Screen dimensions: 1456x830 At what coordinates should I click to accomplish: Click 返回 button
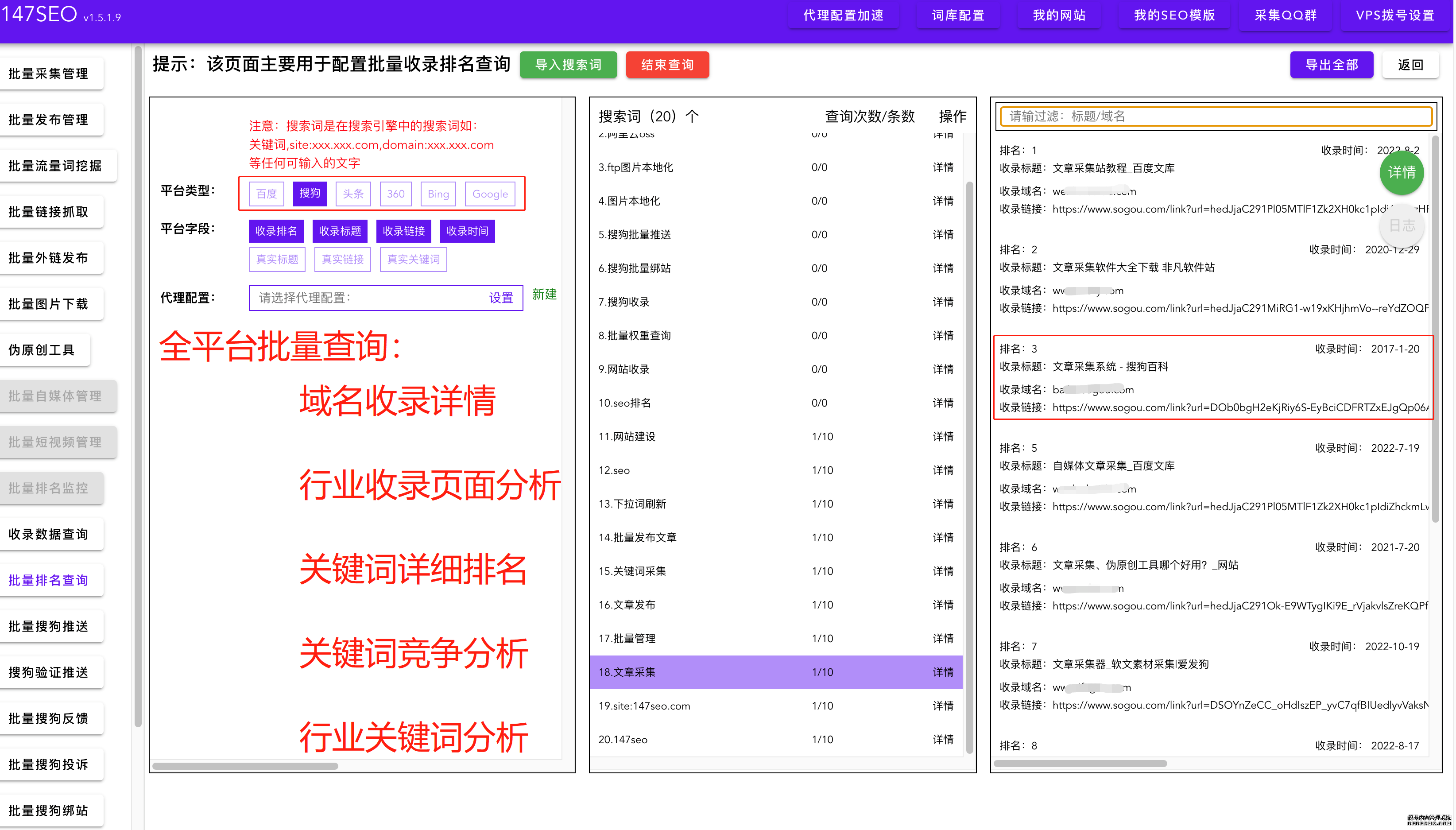pos(1410,64)
